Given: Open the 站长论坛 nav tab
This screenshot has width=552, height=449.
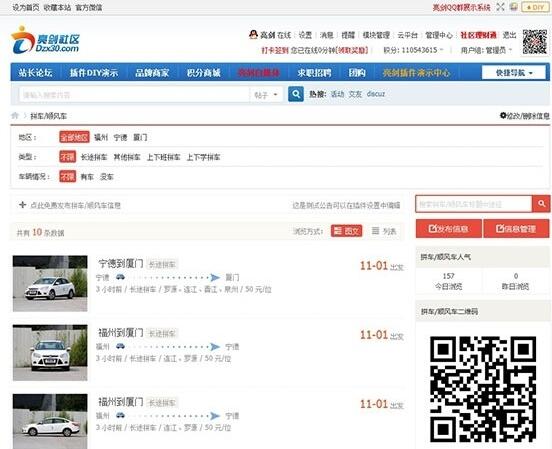Looking at the screenshot, I should click(x=36, y=73).
